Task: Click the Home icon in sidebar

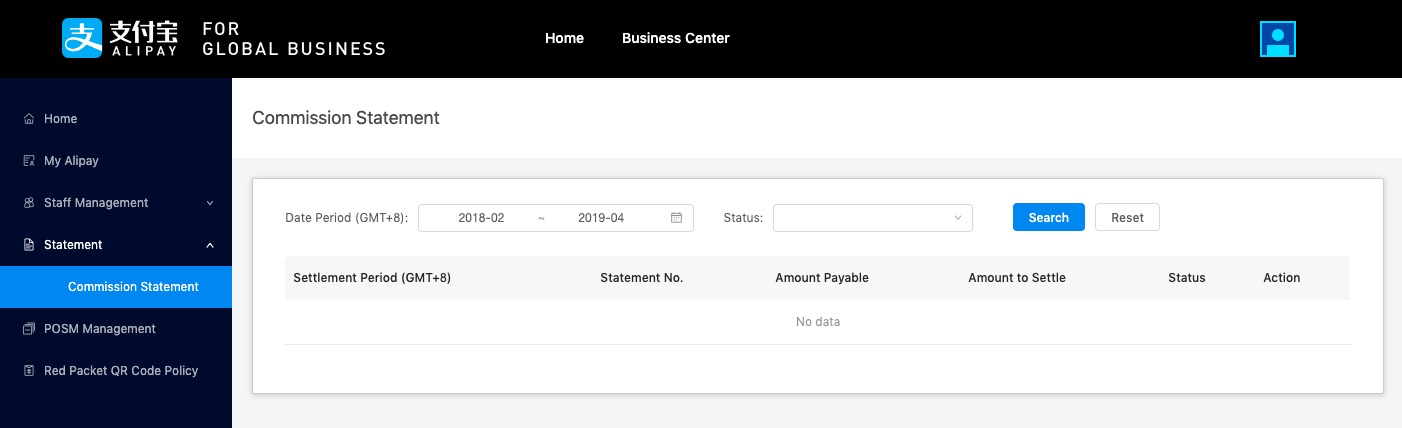Action: coord(29,119)
